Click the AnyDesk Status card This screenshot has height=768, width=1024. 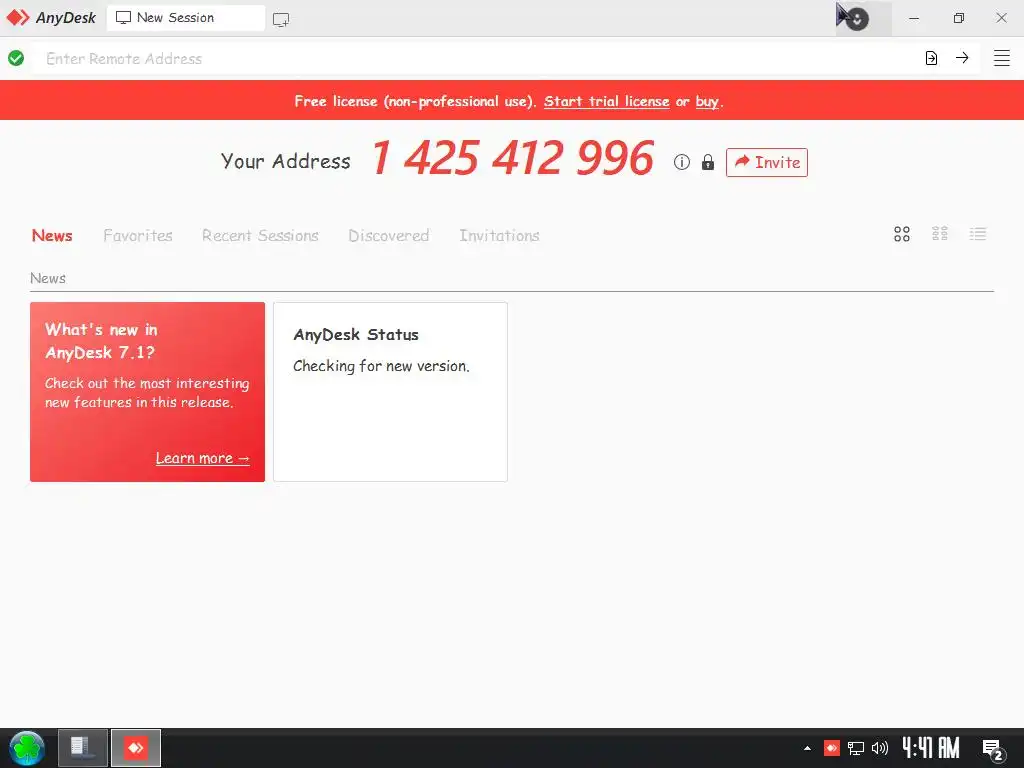point(391,392)
